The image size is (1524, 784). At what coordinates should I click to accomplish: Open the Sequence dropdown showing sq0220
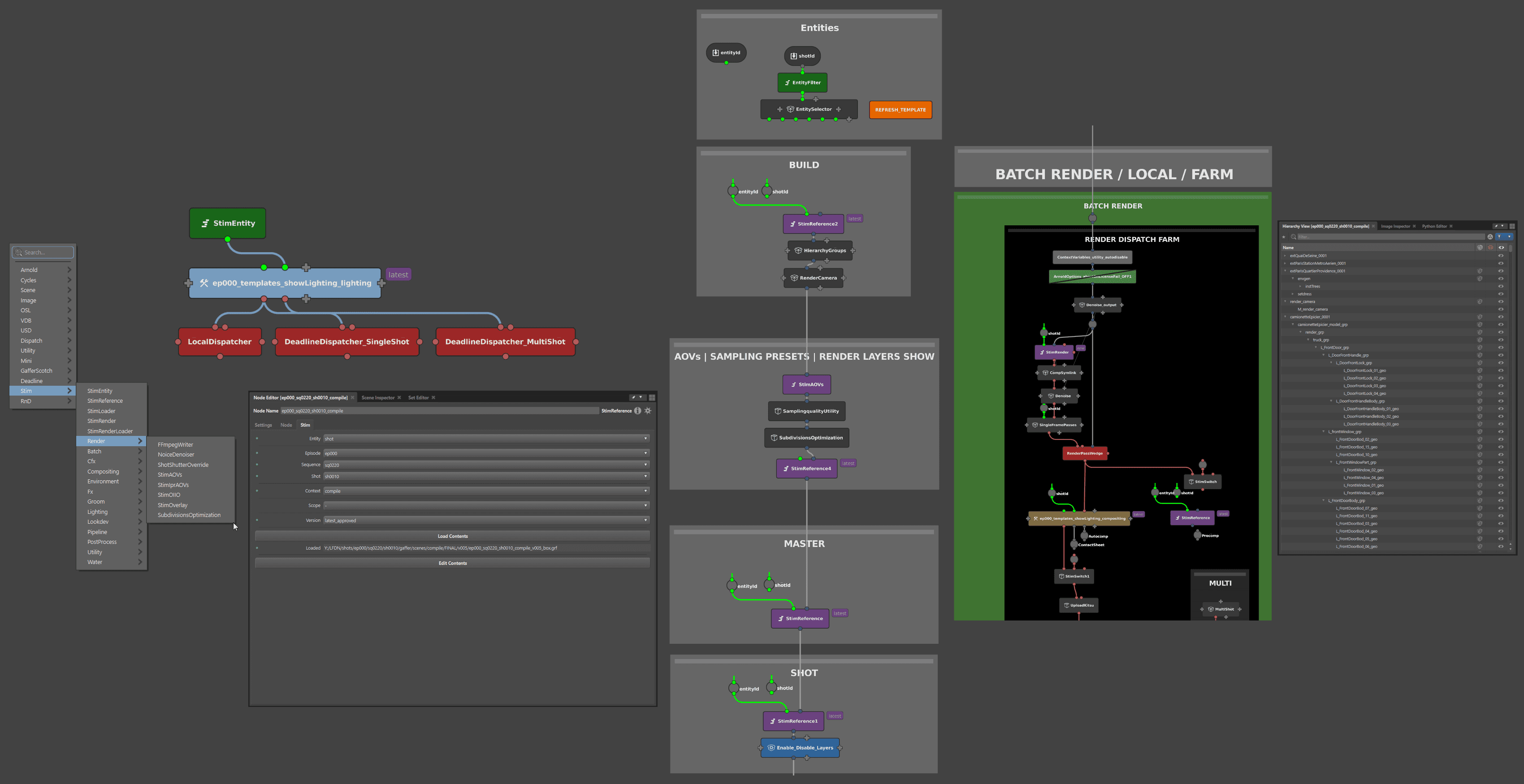pyautogui.click(x=486, y=465)
